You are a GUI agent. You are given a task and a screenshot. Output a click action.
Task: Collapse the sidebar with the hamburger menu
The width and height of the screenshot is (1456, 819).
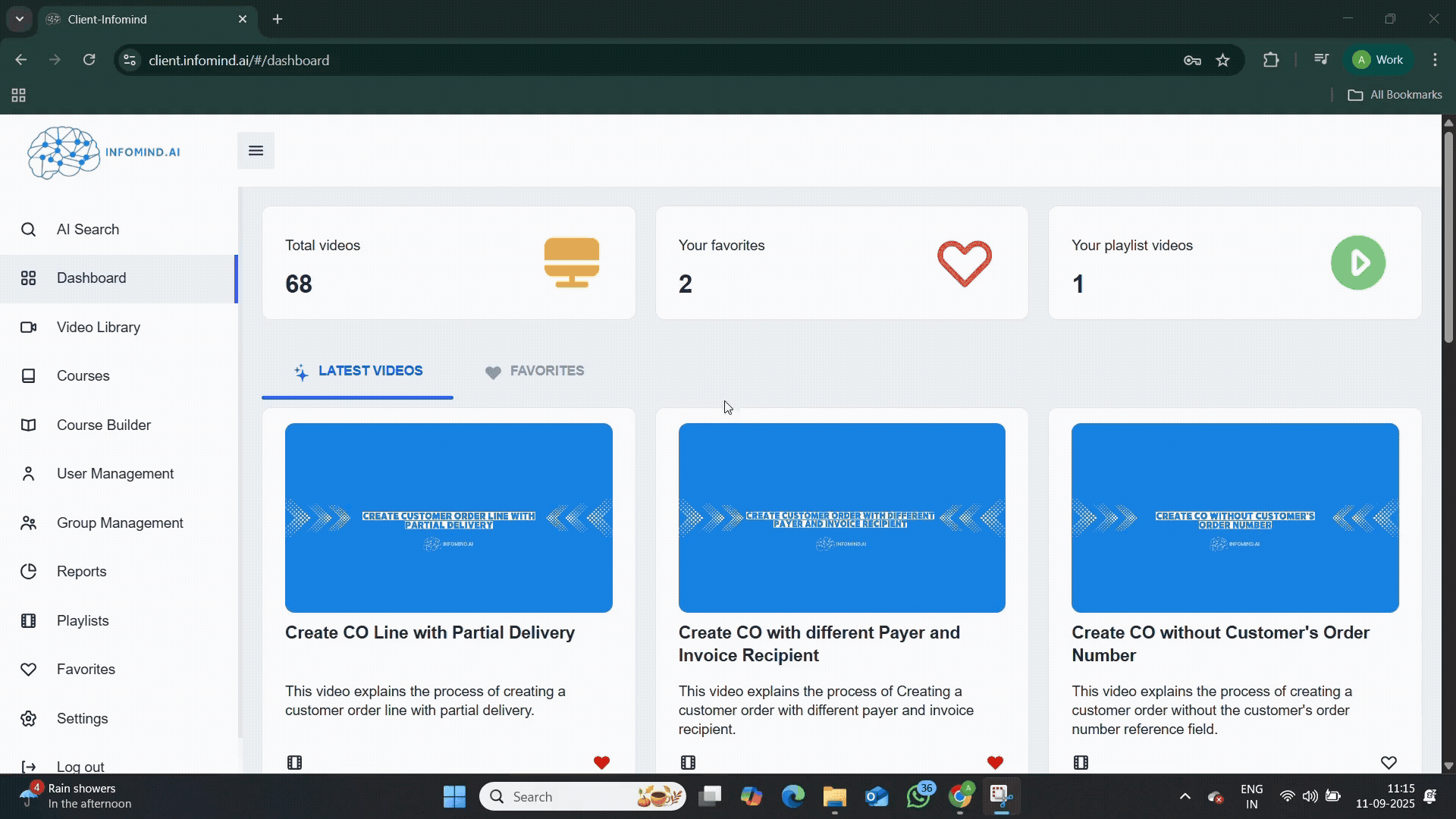pyautogui.click(x=255, y=150)
